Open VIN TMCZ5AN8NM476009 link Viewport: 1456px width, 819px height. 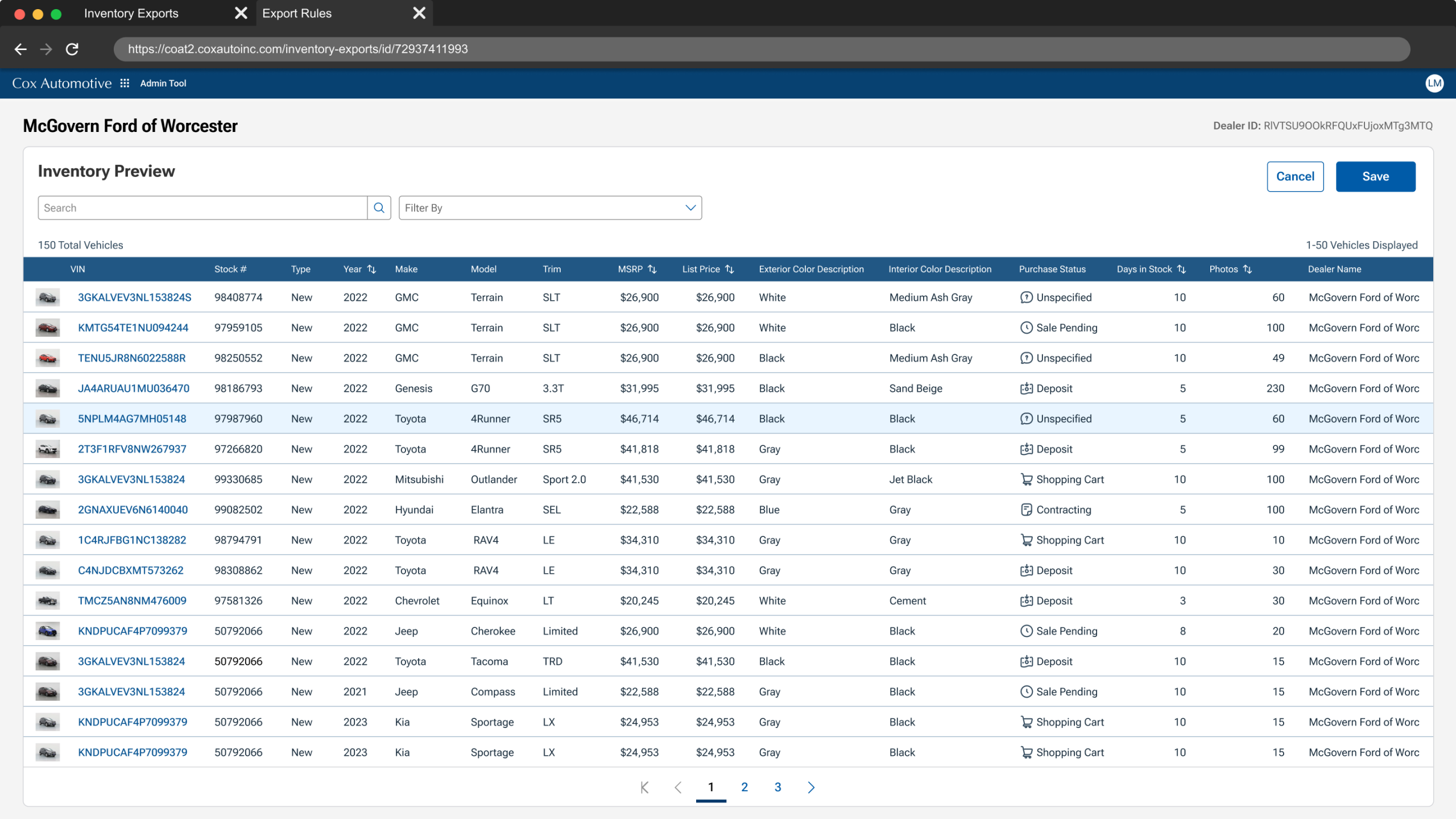click(x=132, y=601)
